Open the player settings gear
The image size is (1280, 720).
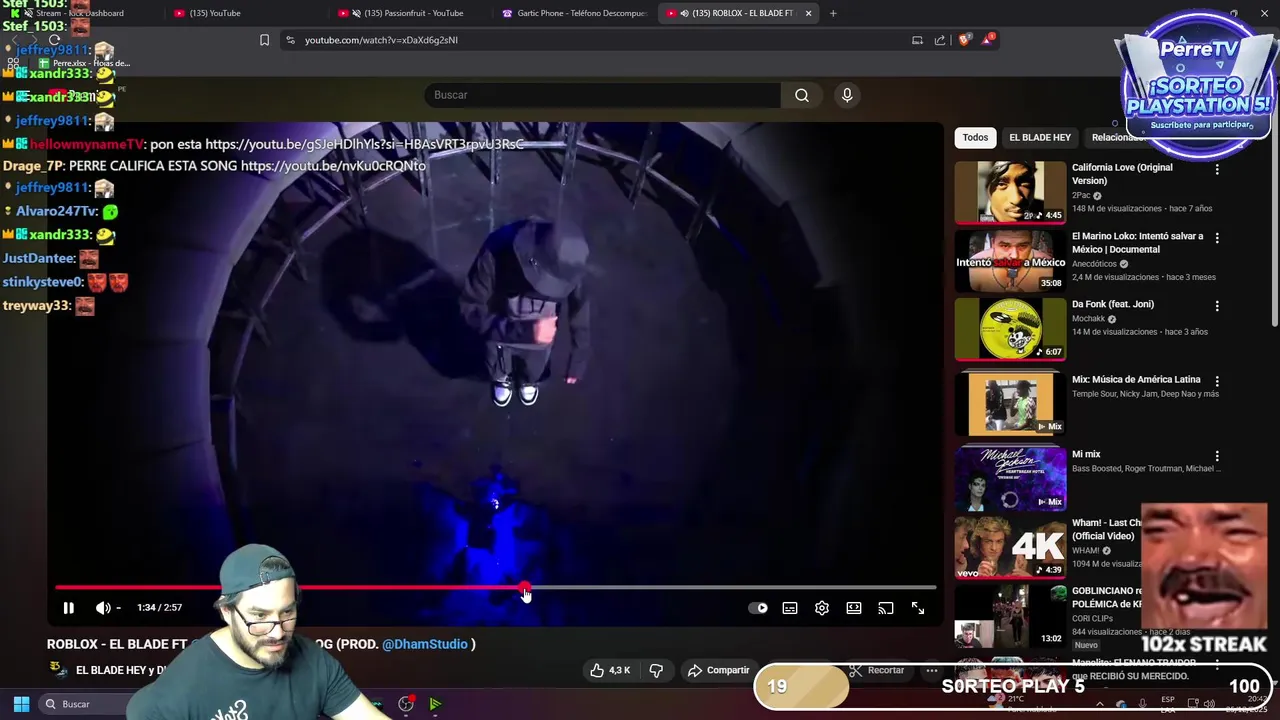coord(822,608)
